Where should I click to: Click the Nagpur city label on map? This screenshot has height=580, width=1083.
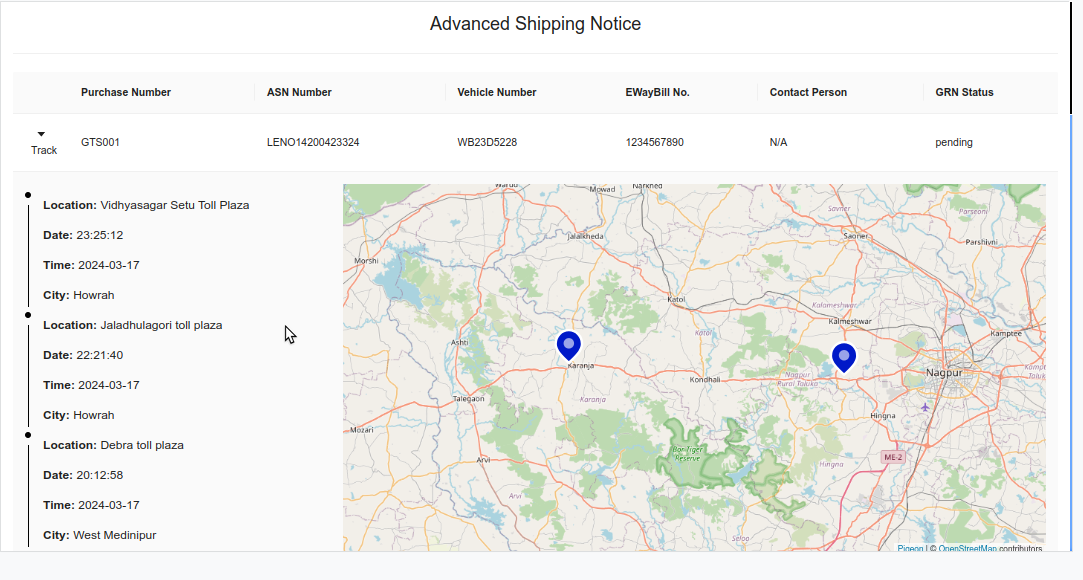(x=944, y=373)
